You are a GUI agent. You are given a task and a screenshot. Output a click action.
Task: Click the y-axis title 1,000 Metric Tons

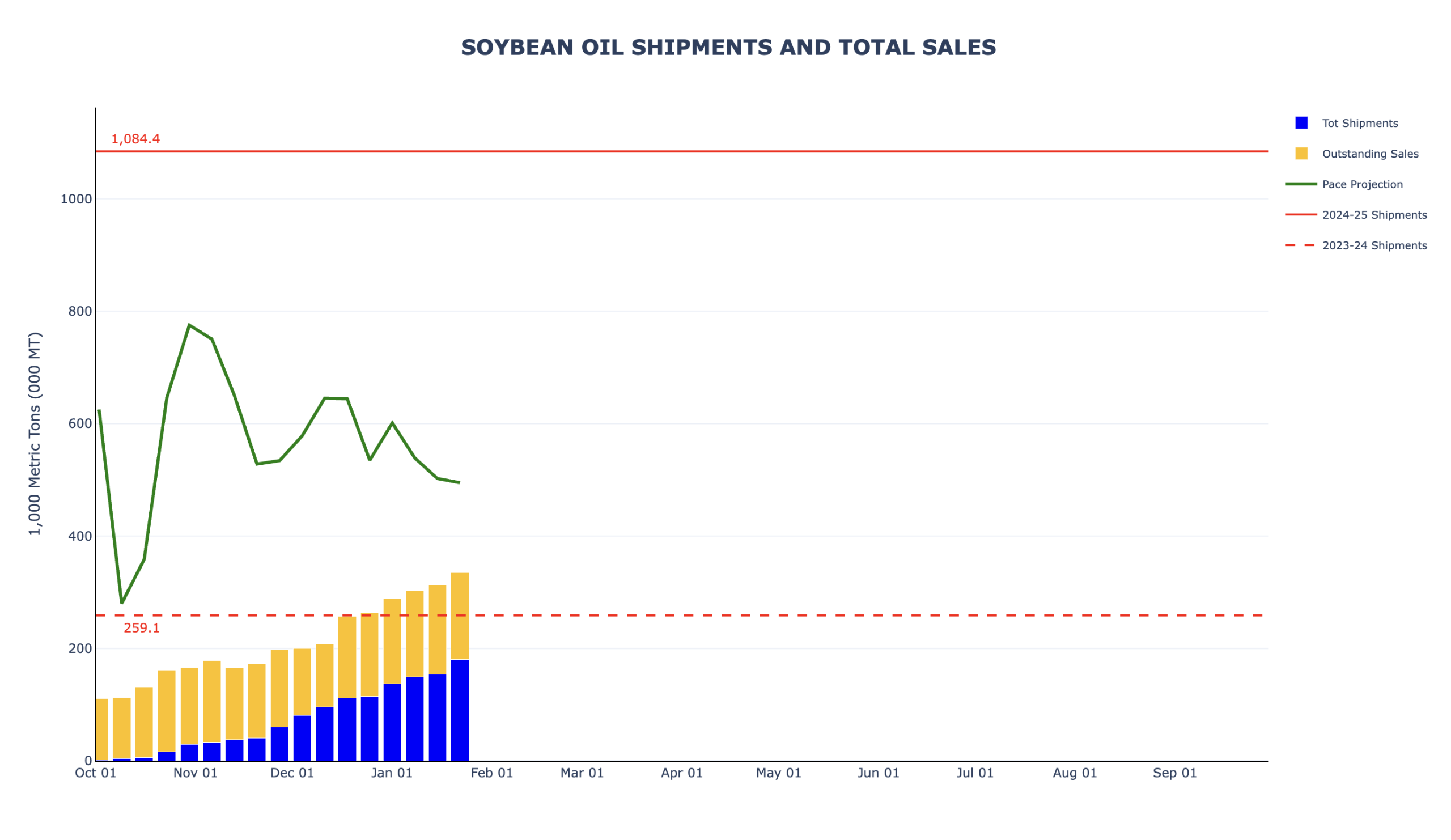[35, 434]
